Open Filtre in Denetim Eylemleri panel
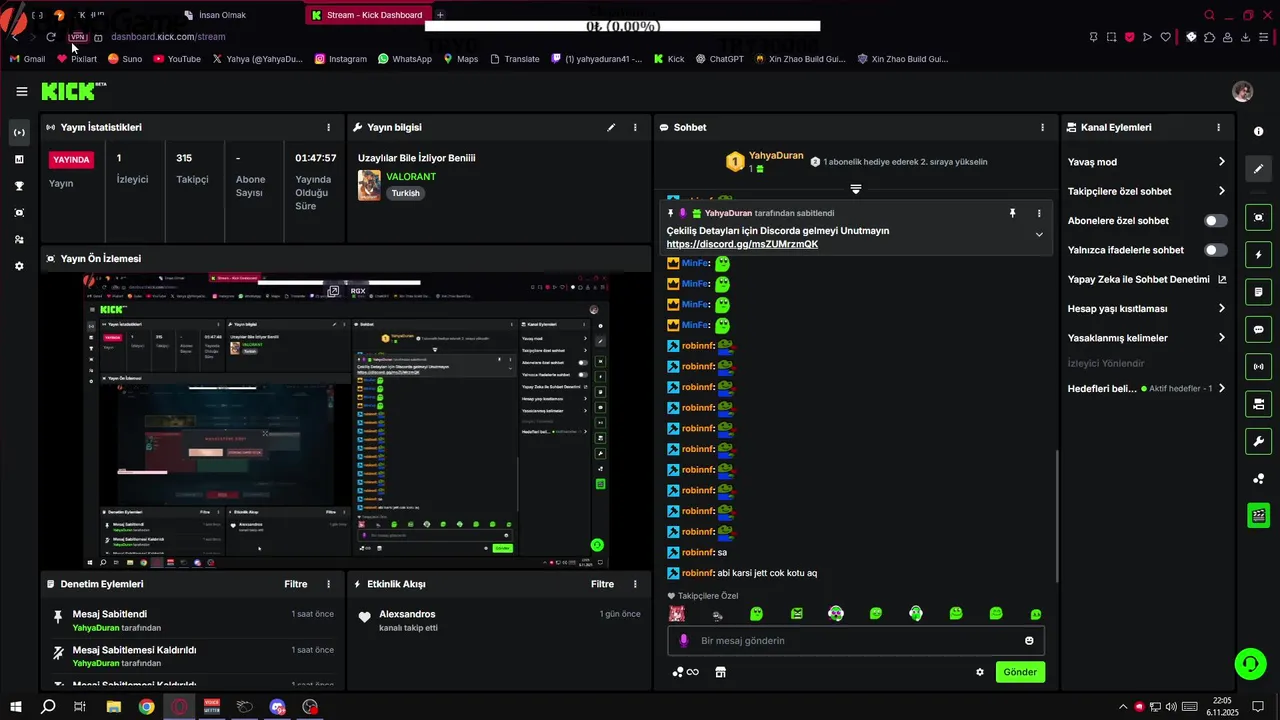Image resolution: width=1280 pixels, height=720 pixels. tap(296, 584)
